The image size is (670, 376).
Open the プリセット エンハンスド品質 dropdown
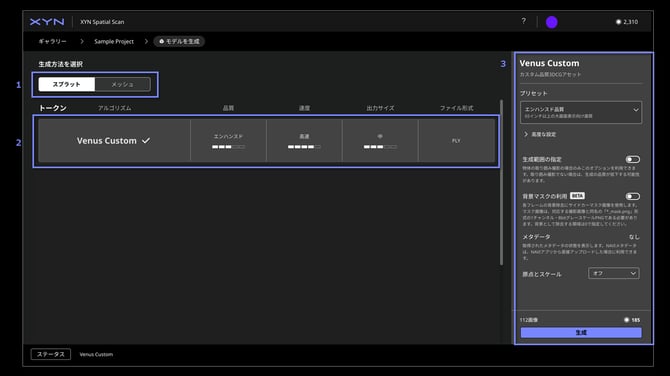point(581,112)
